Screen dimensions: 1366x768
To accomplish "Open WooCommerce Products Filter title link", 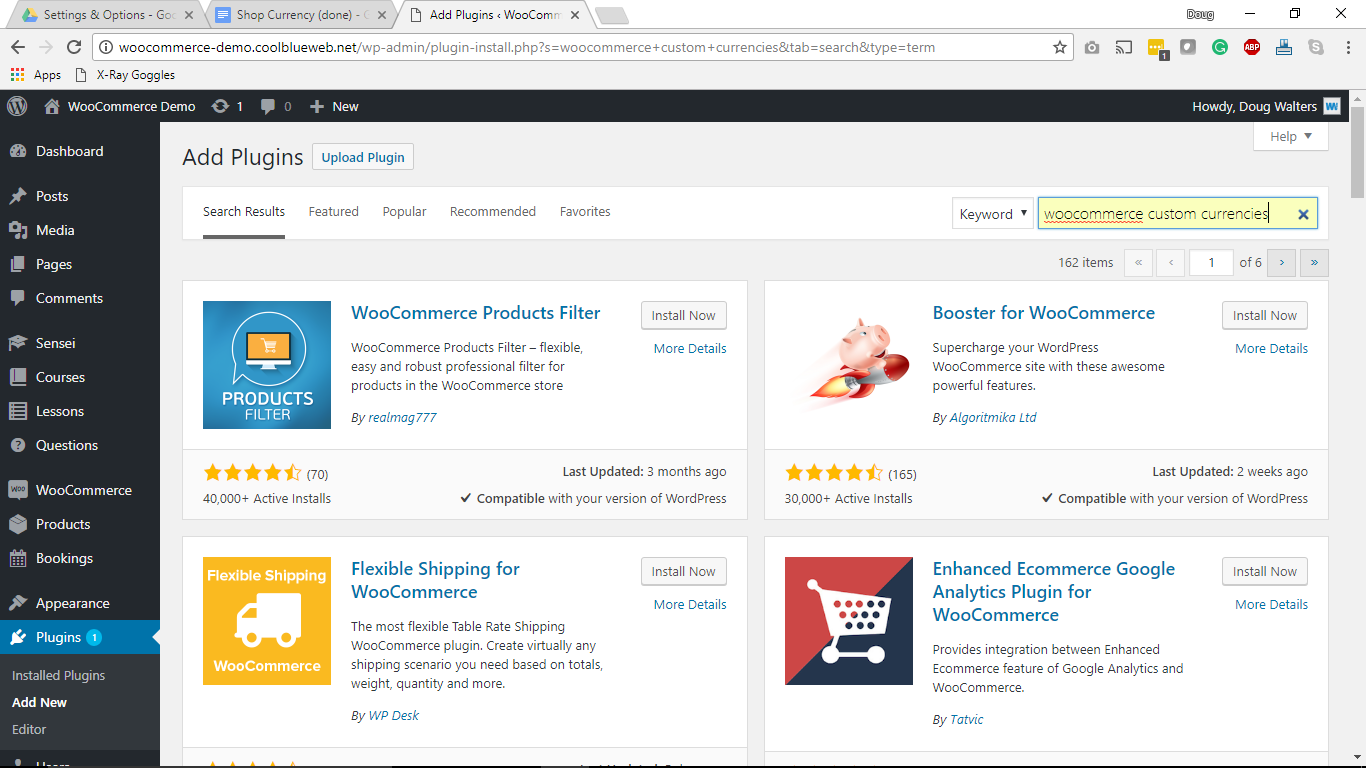I will (x=476, y=313).
